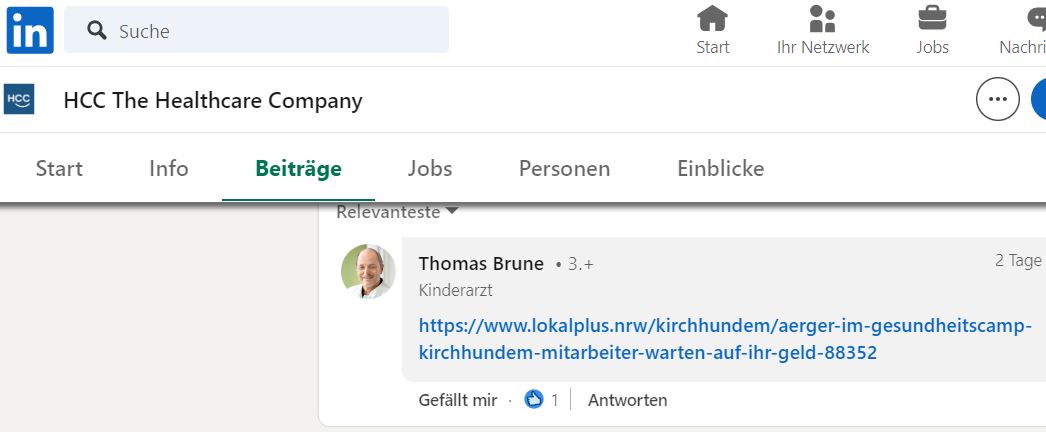Switch to the Info tab
1046x432 pixels.
click(x=168, y=169)
